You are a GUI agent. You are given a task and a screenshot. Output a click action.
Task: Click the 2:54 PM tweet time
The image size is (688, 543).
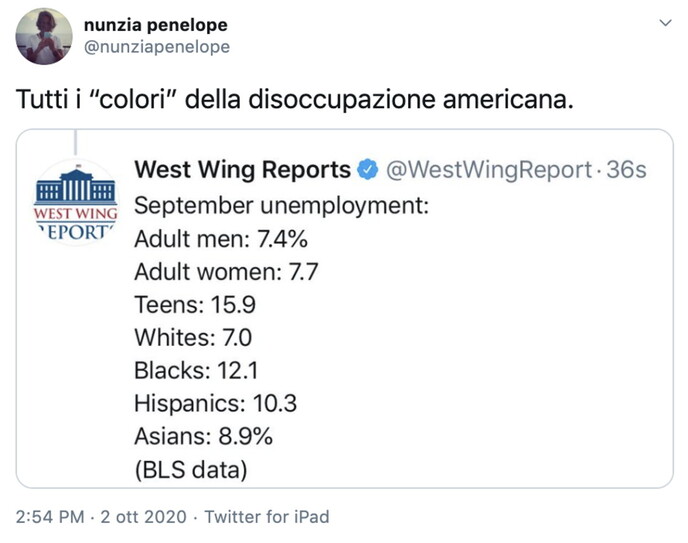48,517
